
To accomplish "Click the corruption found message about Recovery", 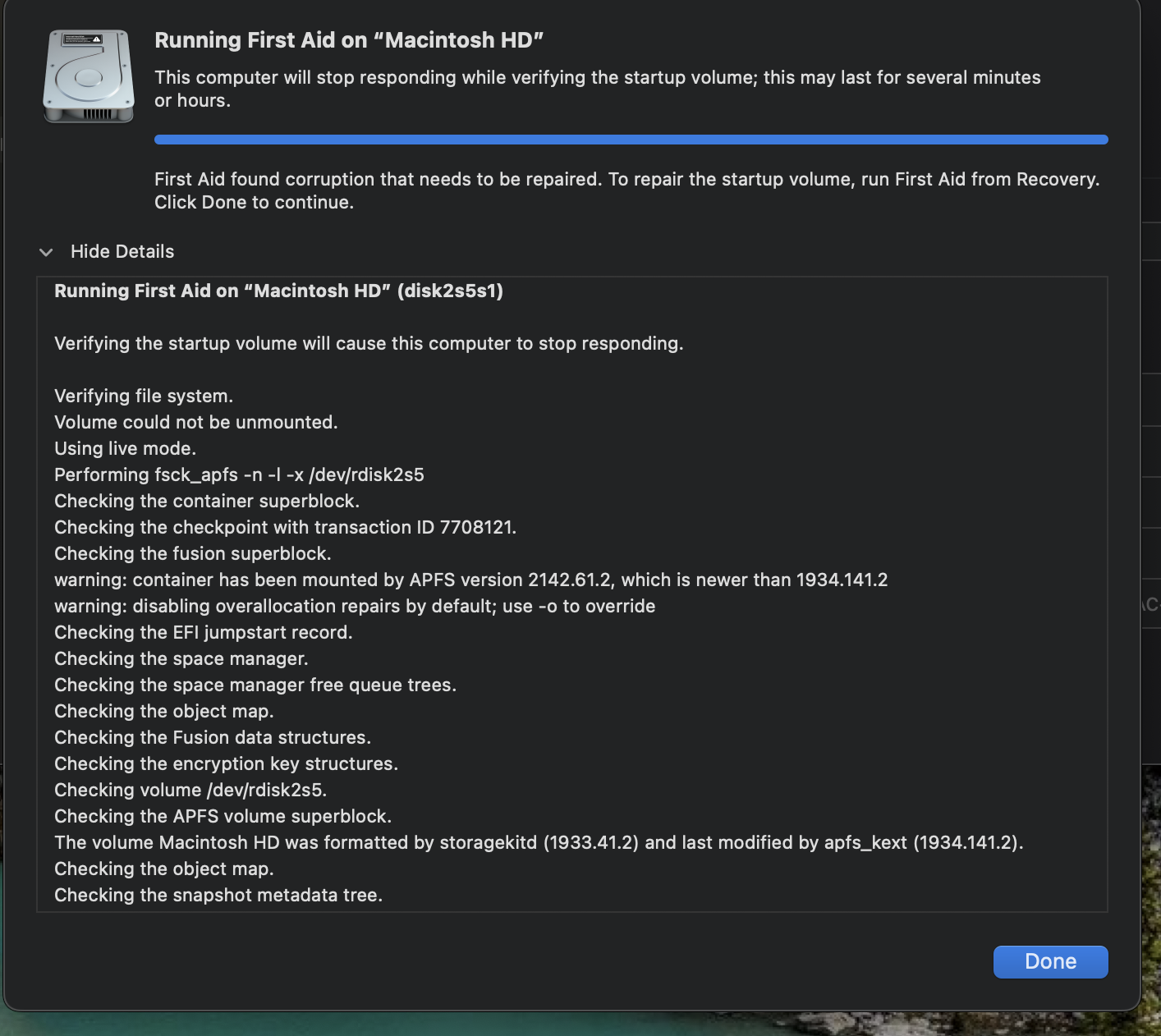I will [x=627, y=190].
